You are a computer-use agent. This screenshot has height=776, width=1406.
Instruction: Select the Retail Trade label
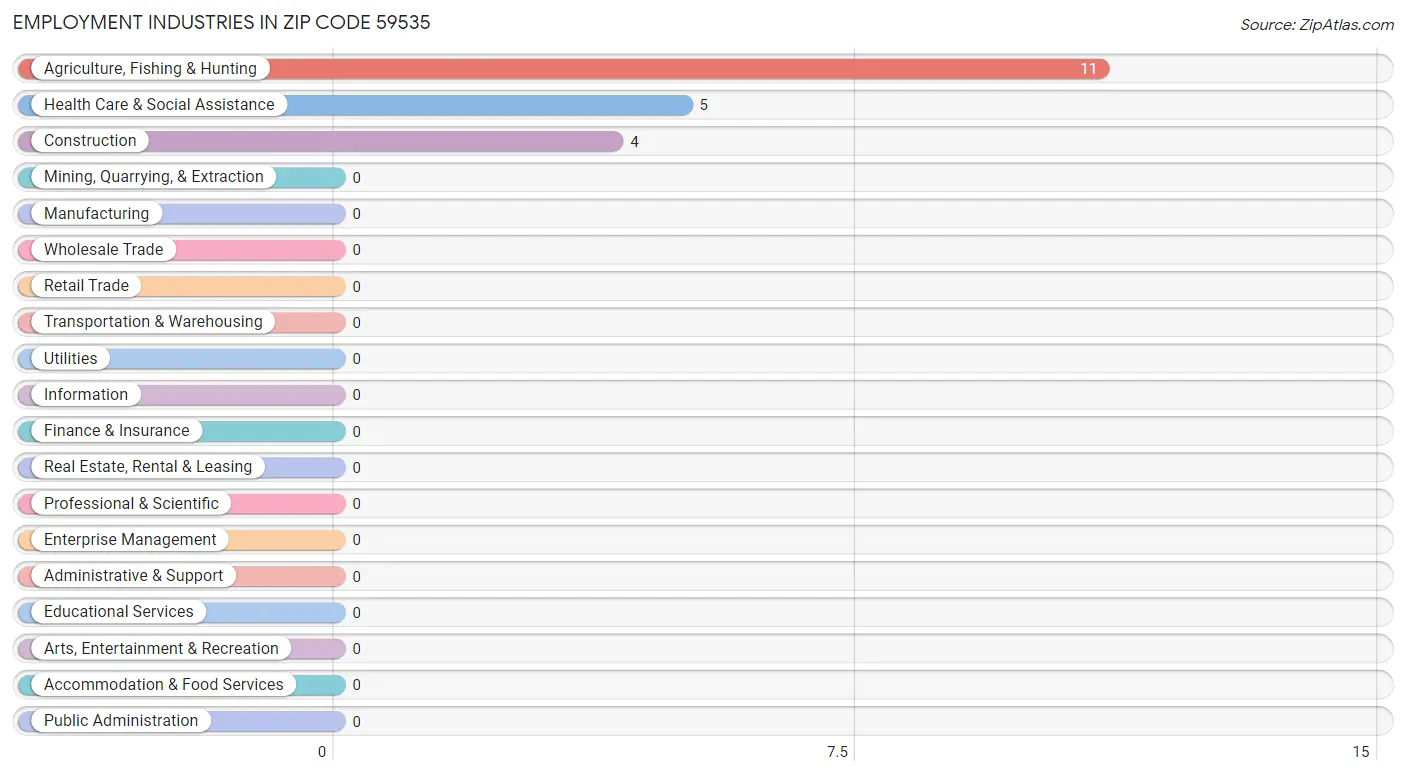pyautogui.click(x=86, y=286)
